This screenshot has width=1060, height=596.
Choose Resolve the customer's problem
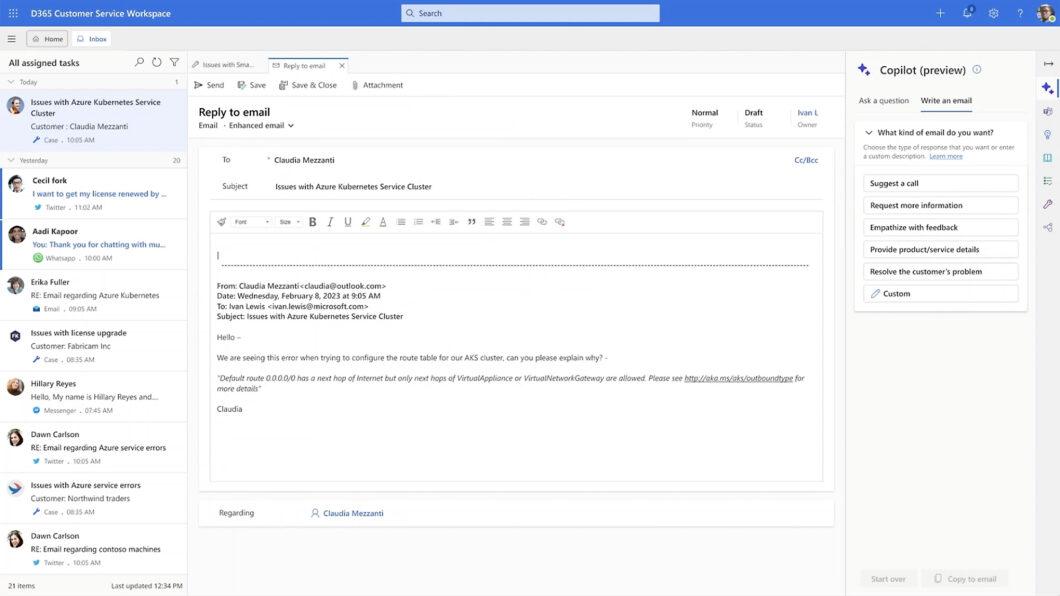tap(940, 272)
